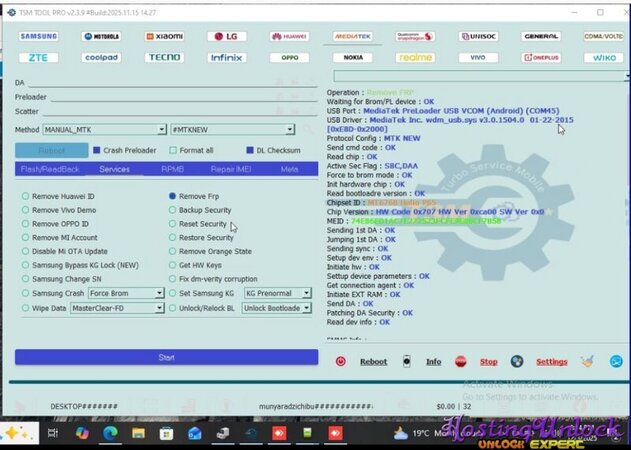Click the red Stop sign icon
Viewport: 631px width, 450px height.
pos(461,362)
